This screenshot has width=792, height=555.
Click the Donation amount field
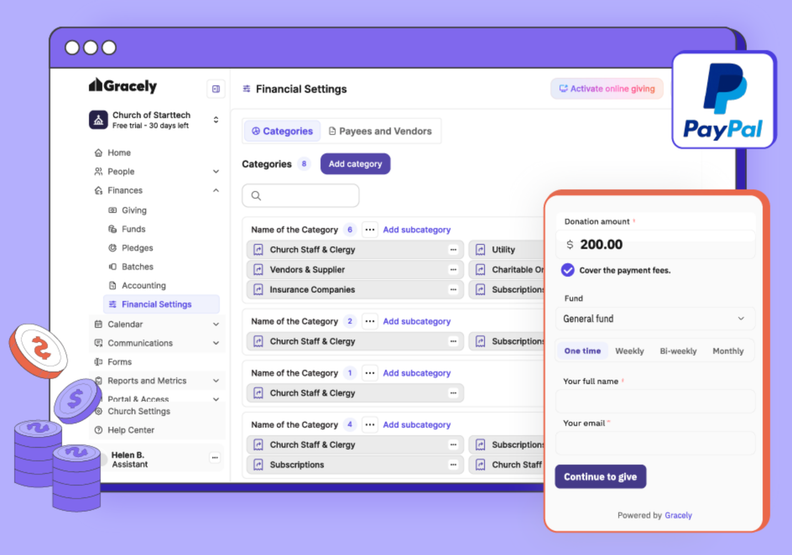(x=655, y=244)
